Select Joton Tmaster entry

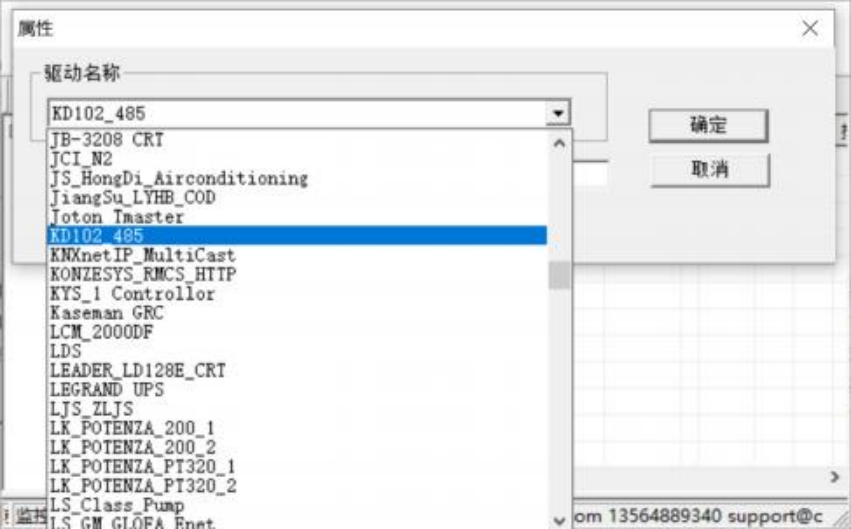tap(297, 217)
